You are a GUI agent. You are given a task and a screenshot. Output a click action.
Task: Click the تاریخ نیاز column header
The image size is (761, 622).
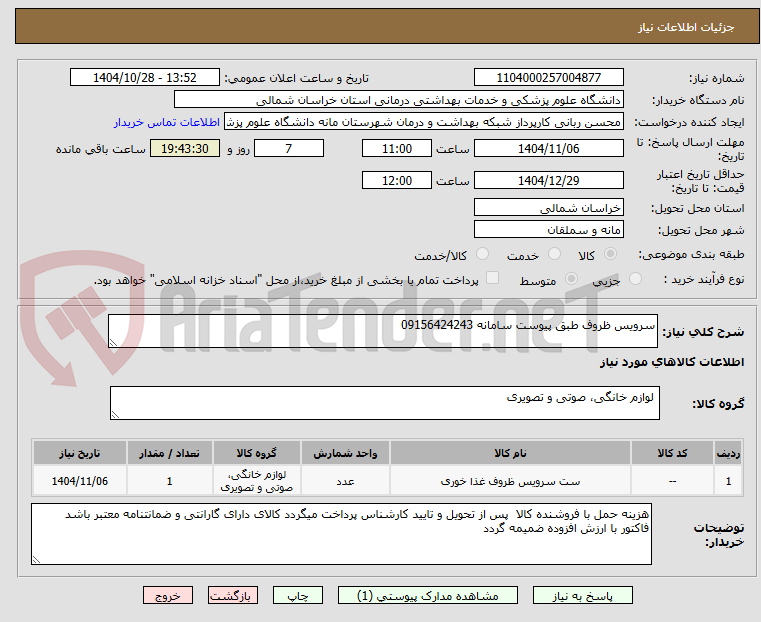(x=80, y=453)
